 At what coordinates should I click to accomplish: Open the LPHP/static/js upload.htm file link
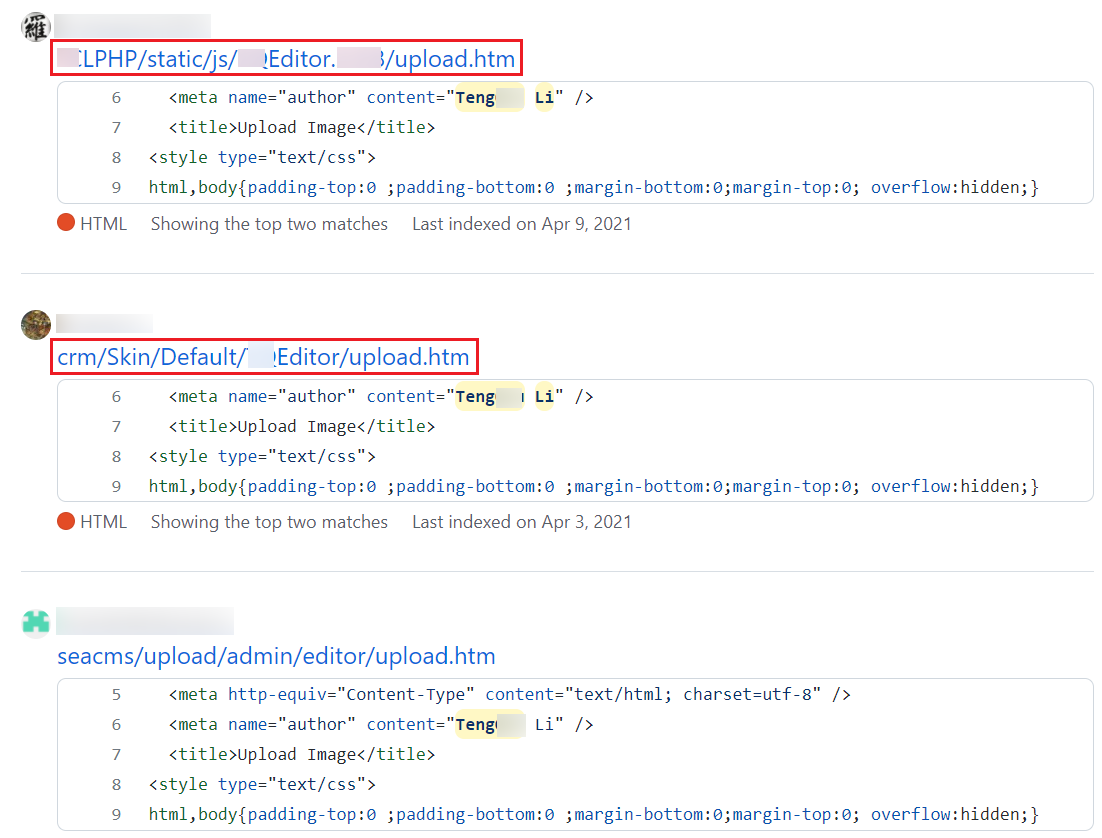[x=286, y=59]
